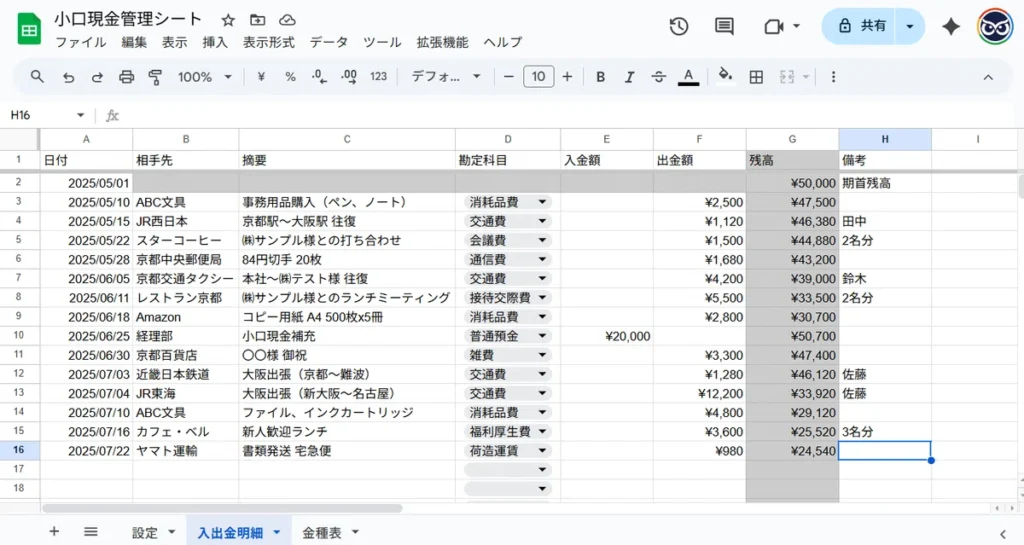1024x545 pixels.
Task: Select the paint format tool
Action: point(155,77)
